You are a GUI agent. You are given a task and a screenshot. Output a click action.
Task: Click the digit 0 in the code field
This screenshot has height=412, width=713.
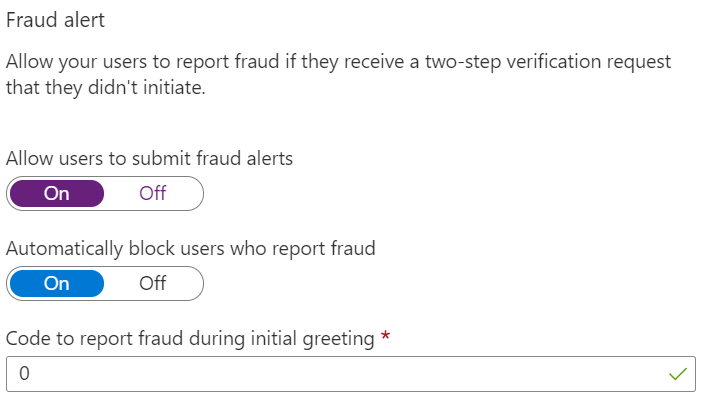tap(25, 374)
